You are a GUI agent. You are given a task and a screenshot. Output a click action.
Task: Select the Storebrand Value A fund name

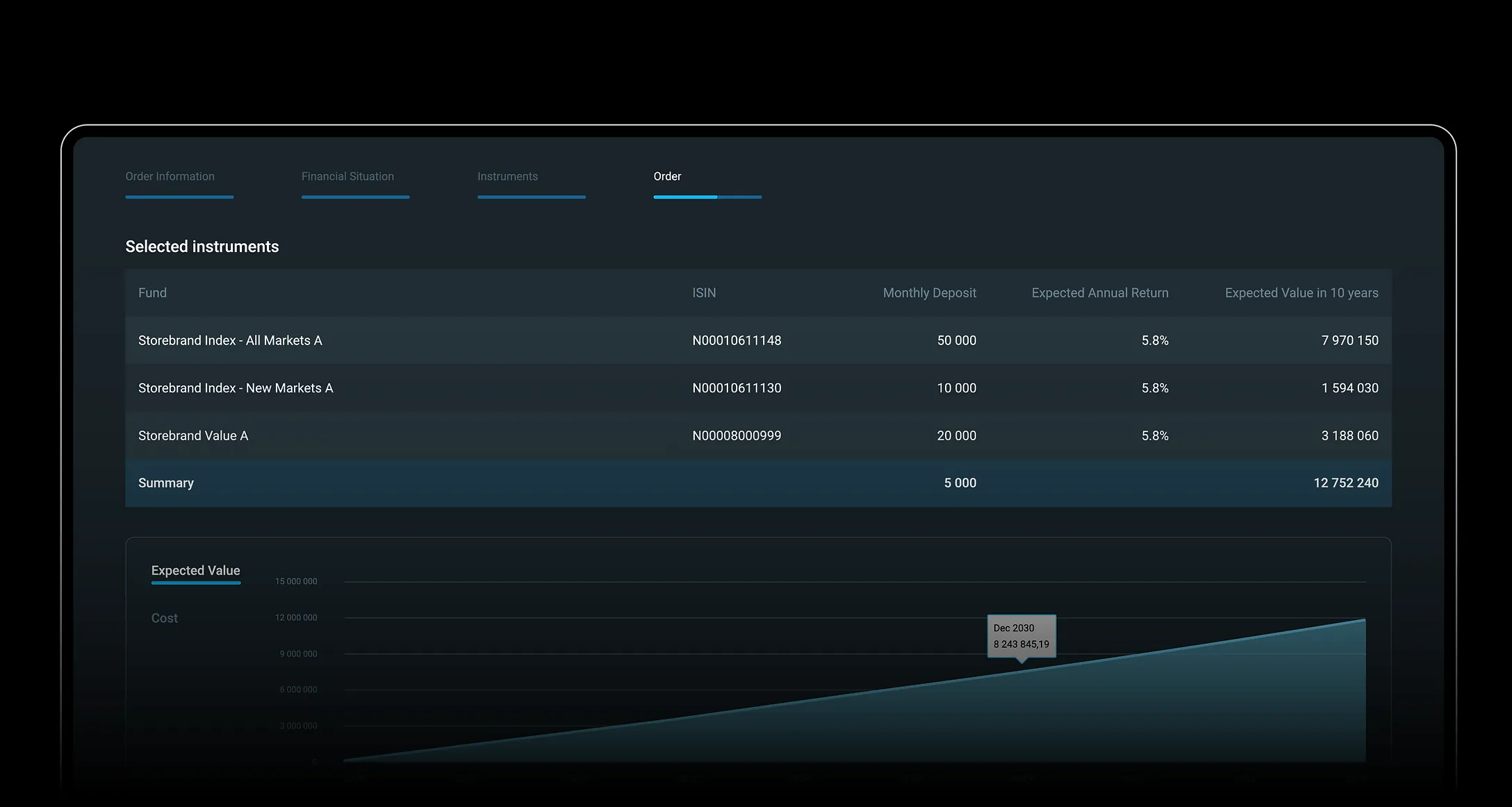(x=193, y=435)
